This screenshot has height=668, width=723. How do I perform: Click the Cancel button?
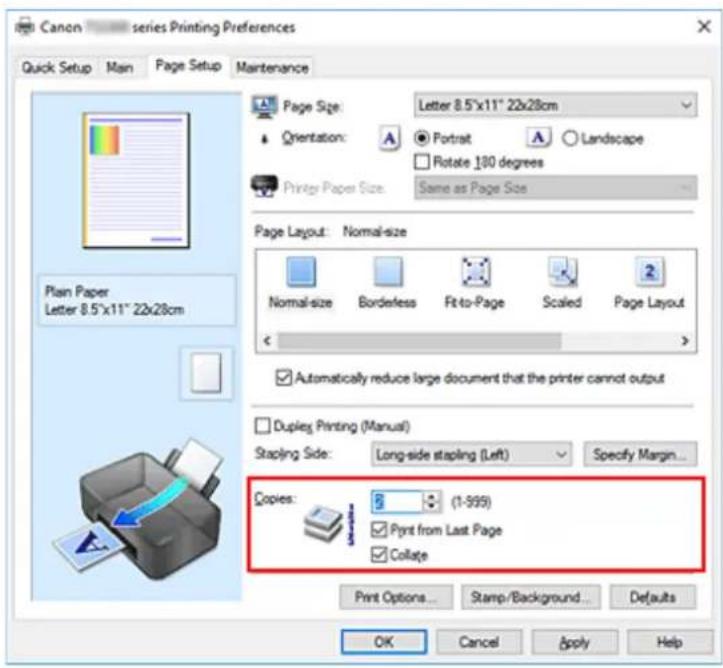[479, 642]
